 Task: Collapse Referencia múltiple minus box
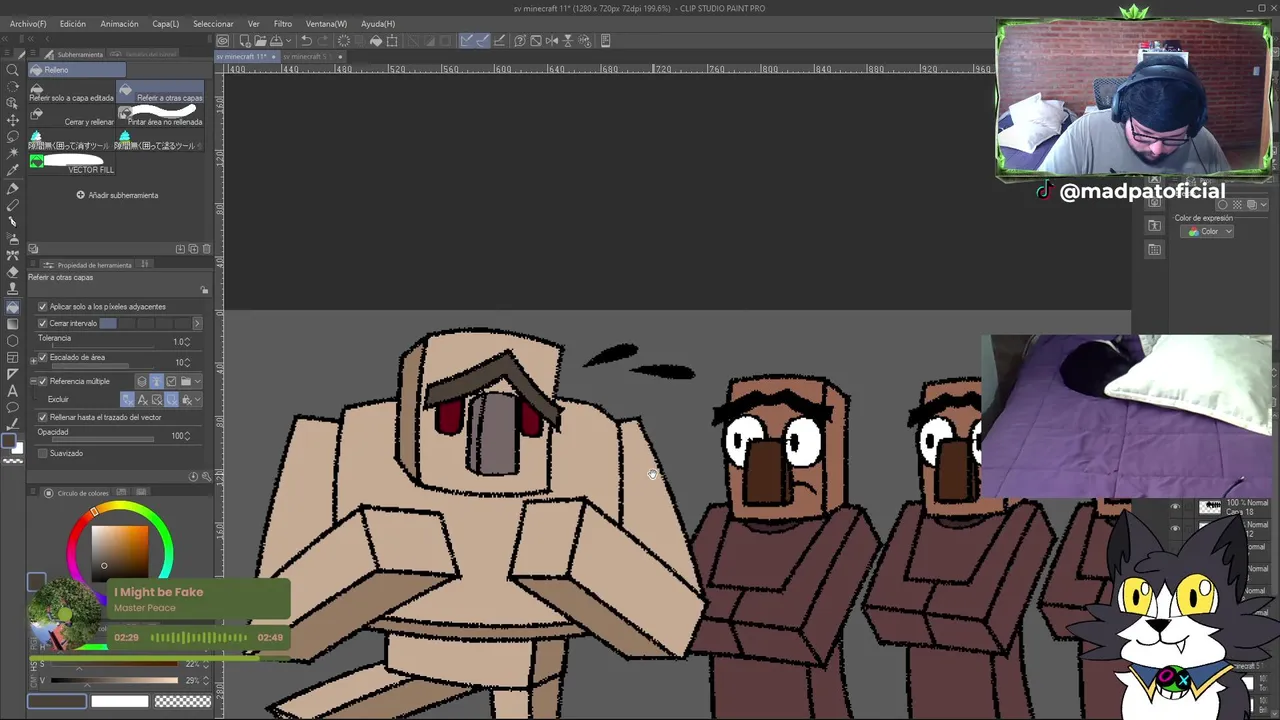pos(32,381)
